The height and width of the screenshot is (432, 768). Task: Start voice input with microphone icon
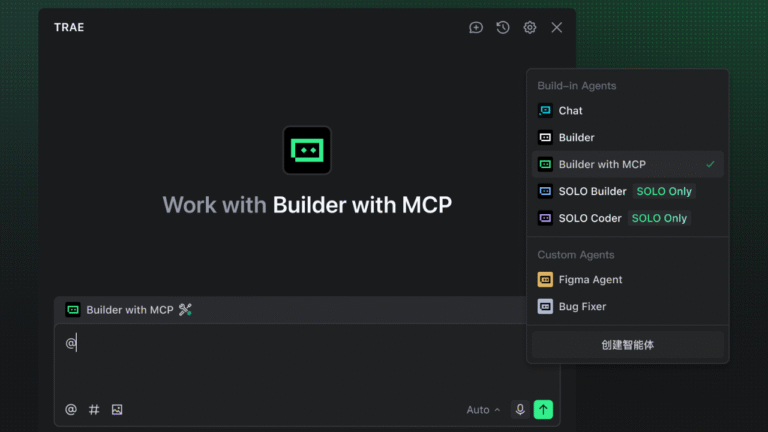point(520,409)
